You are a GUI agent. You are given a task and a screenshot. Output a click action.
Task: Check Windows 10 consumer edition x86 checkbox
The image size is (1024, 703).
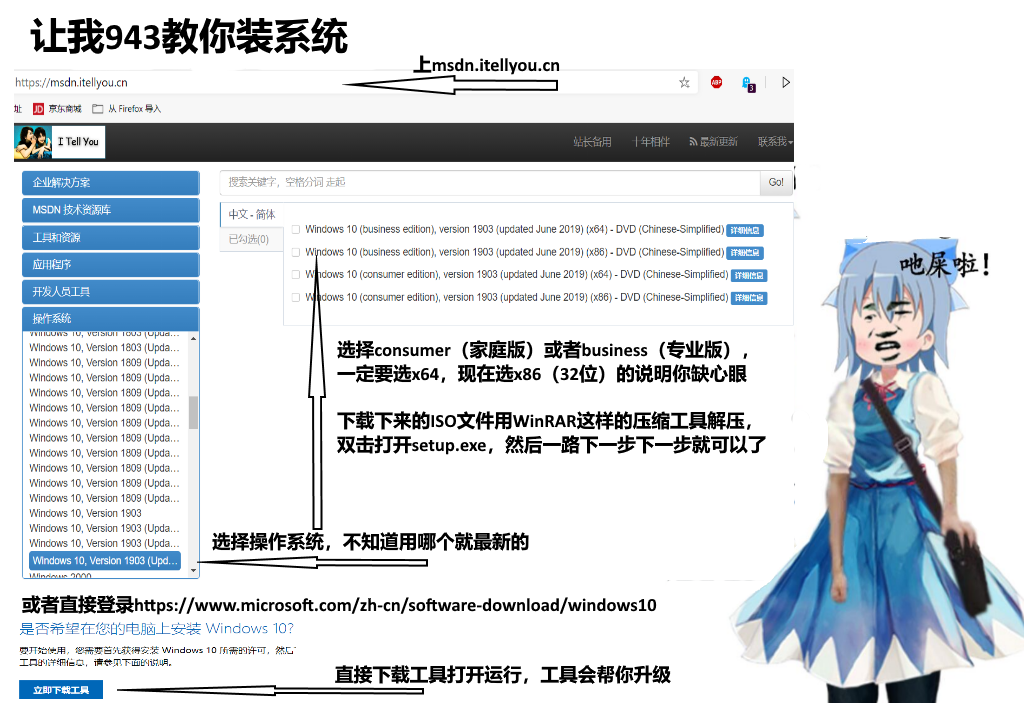tap(296, 297)
